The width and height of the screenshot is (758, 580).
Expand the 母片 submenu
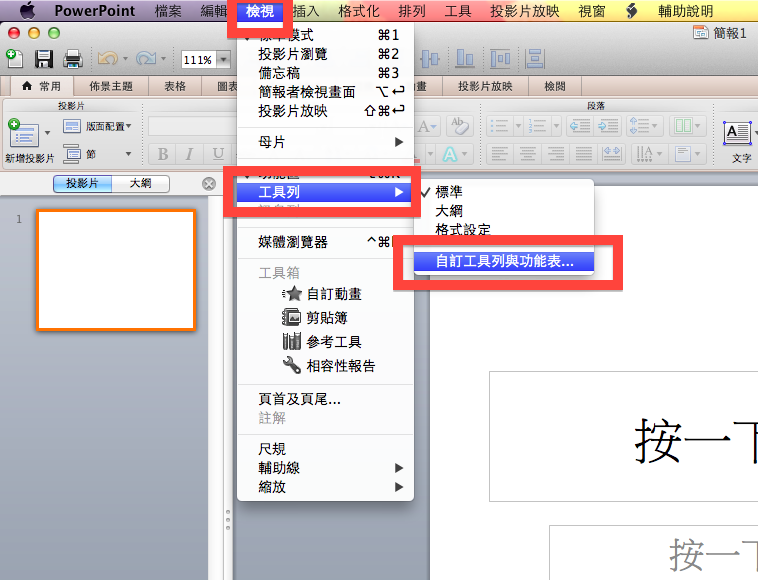[x=325, y=142]
